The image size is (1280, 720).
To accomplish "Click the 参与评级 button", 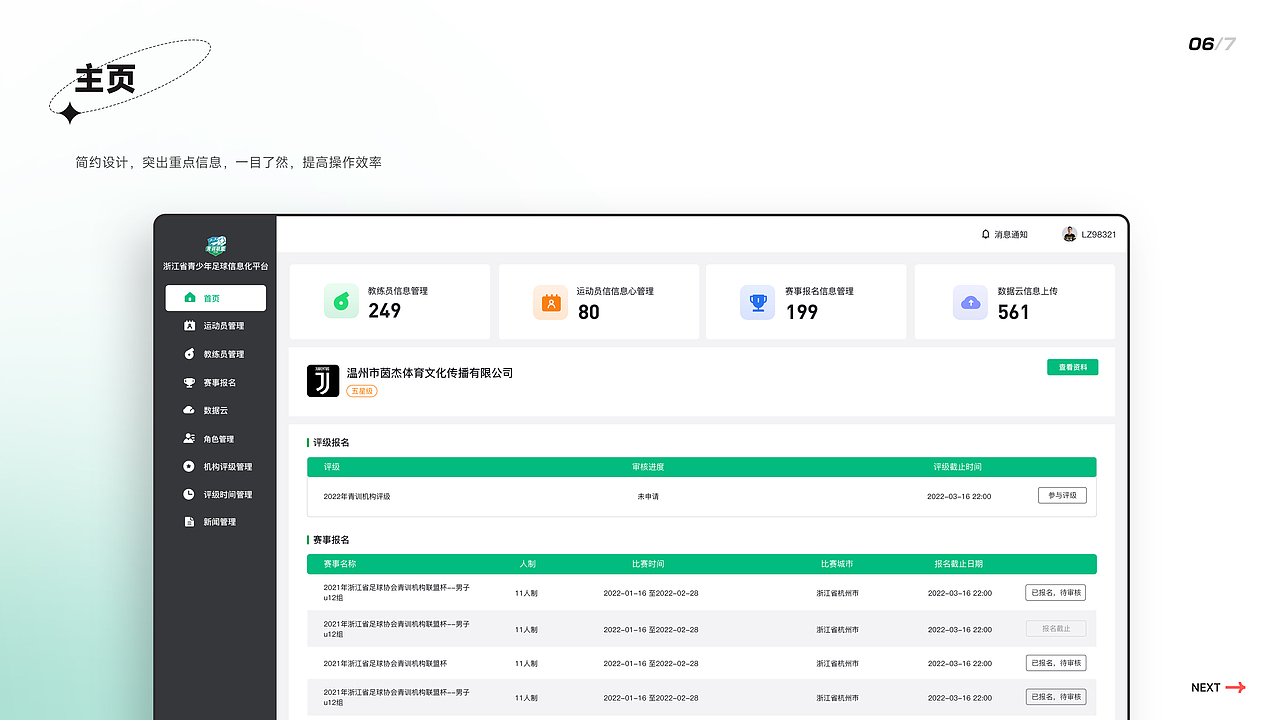I will 1062,495.
